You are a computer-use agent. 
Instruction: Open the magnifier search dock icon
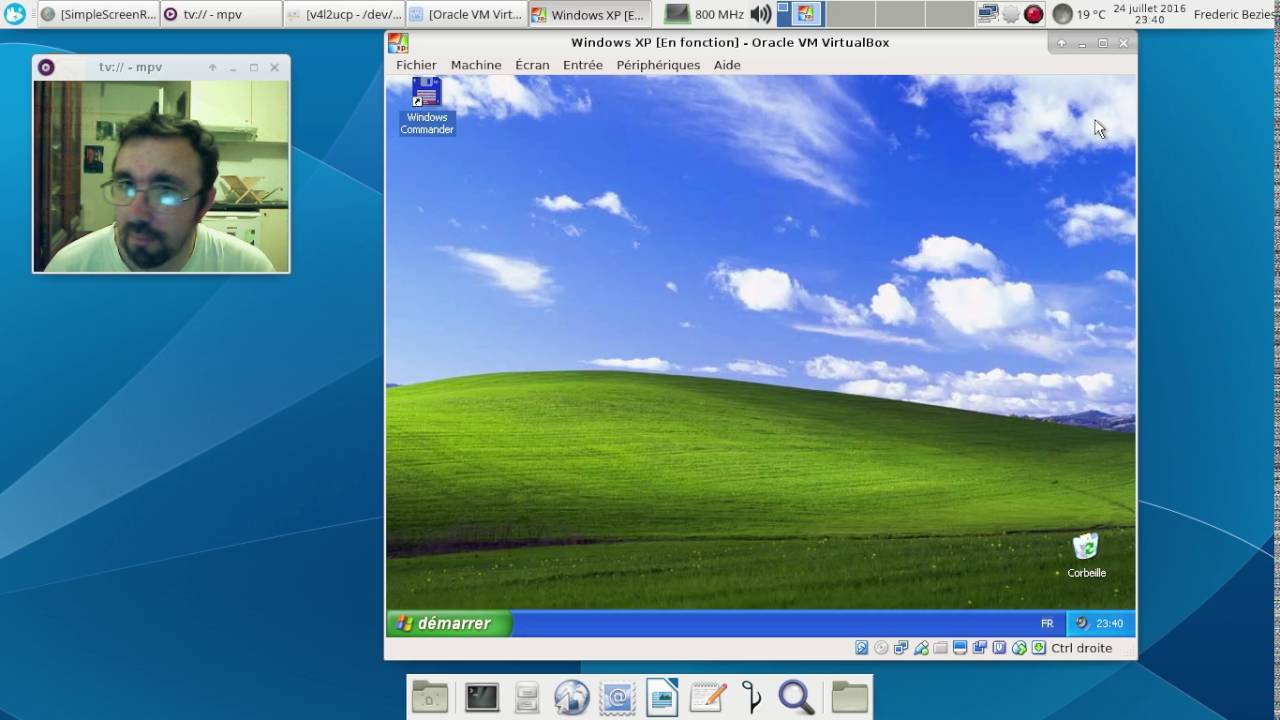pyautogui.click(x=796, y=697)
